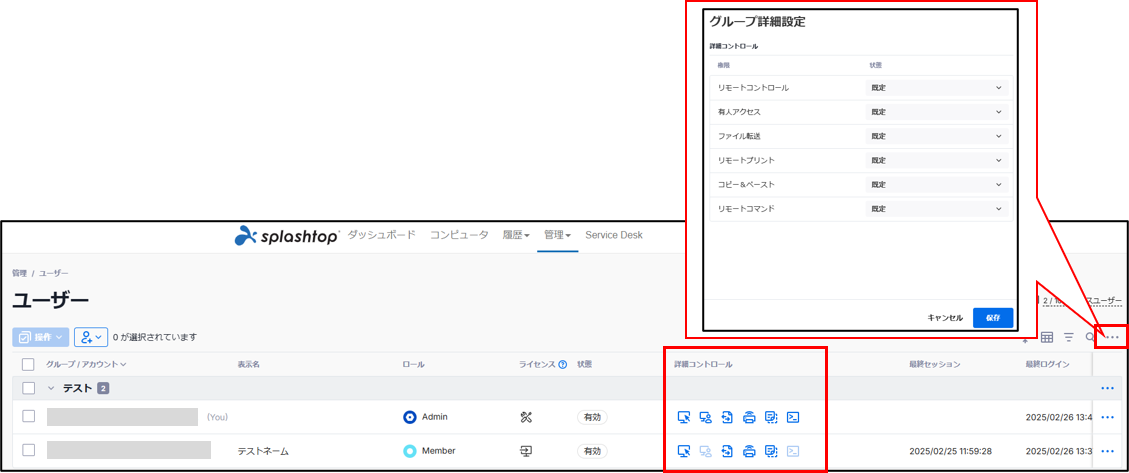This screenshot has height=473, width=1129.
Task: Click the remote control icon in Admin row
Action: pyautogui.click(x=684, y=418)
